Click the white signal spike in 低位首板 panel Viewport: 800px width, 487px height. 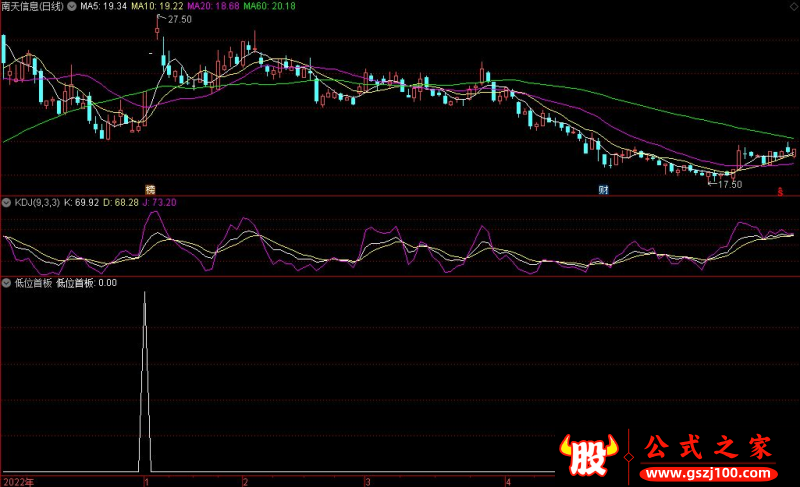145,380
